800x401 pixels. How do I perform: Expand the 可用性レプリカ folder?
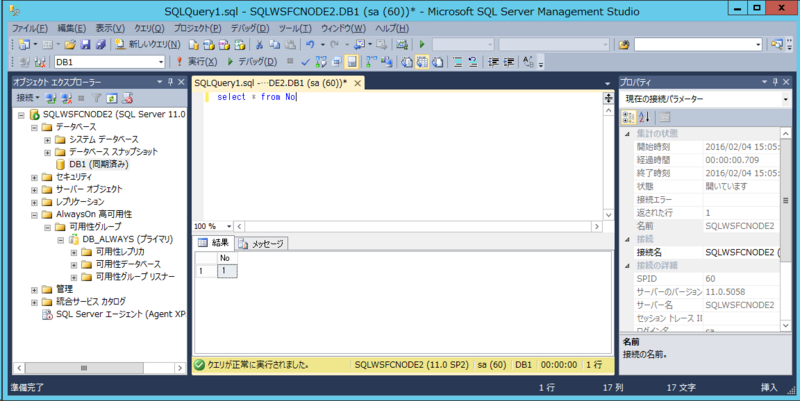coord(74,253)
